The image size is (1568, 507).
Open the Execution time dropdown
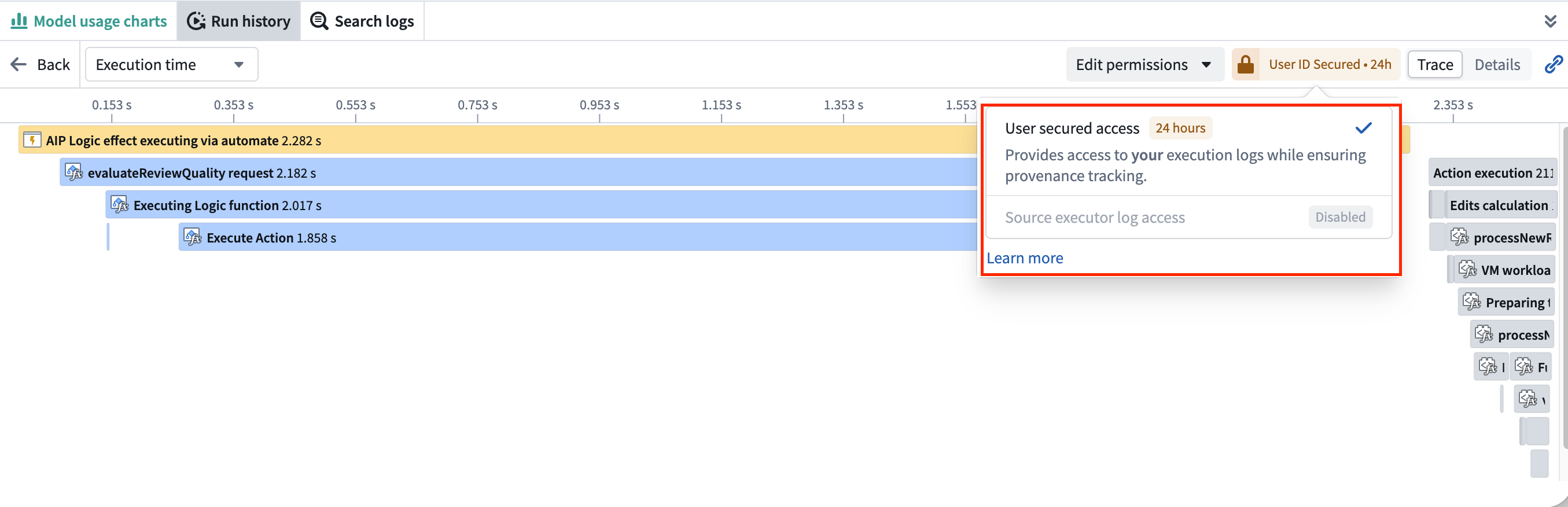coord(172,64)
